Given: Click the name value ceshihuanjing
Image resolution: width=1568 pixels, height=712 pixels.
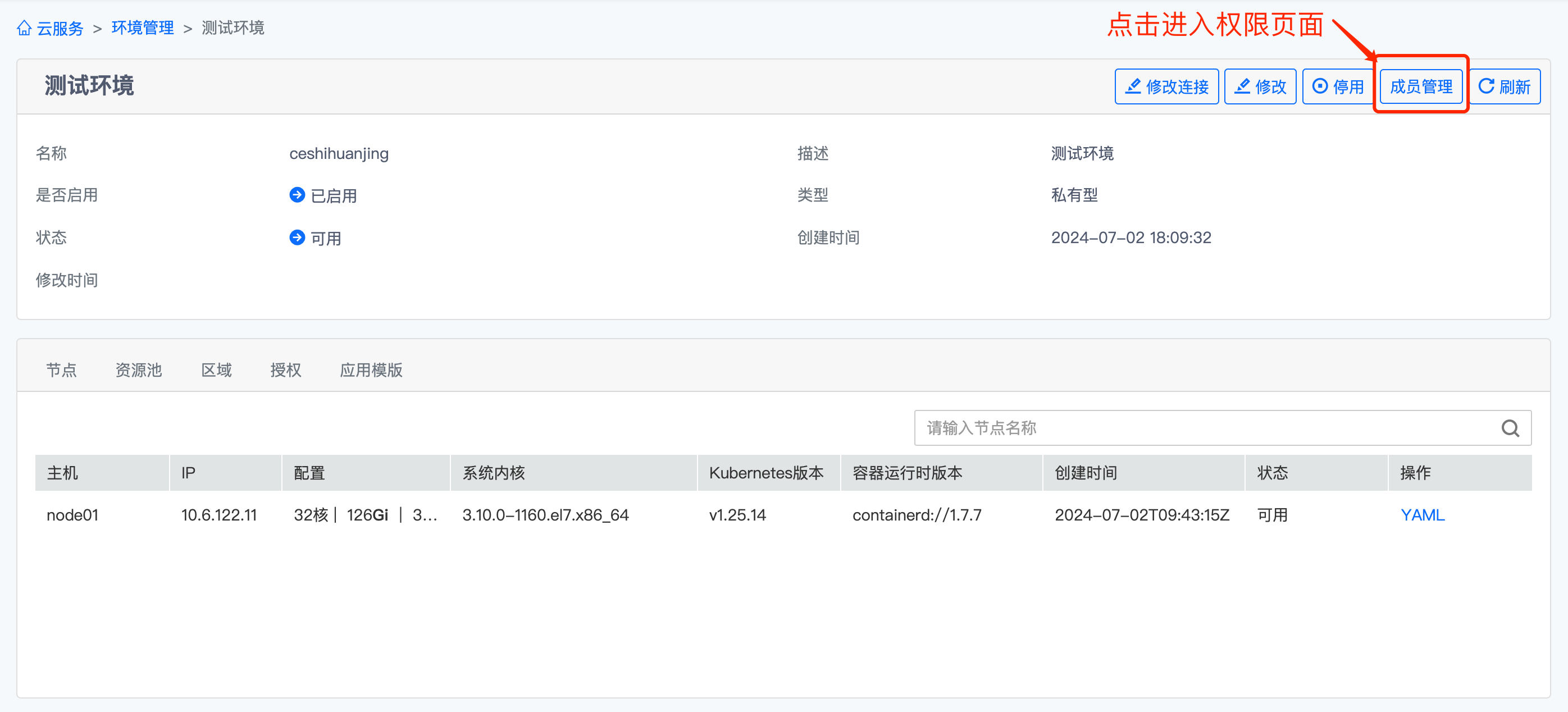Looking at the screenshot, I should (x=339, y=154).
